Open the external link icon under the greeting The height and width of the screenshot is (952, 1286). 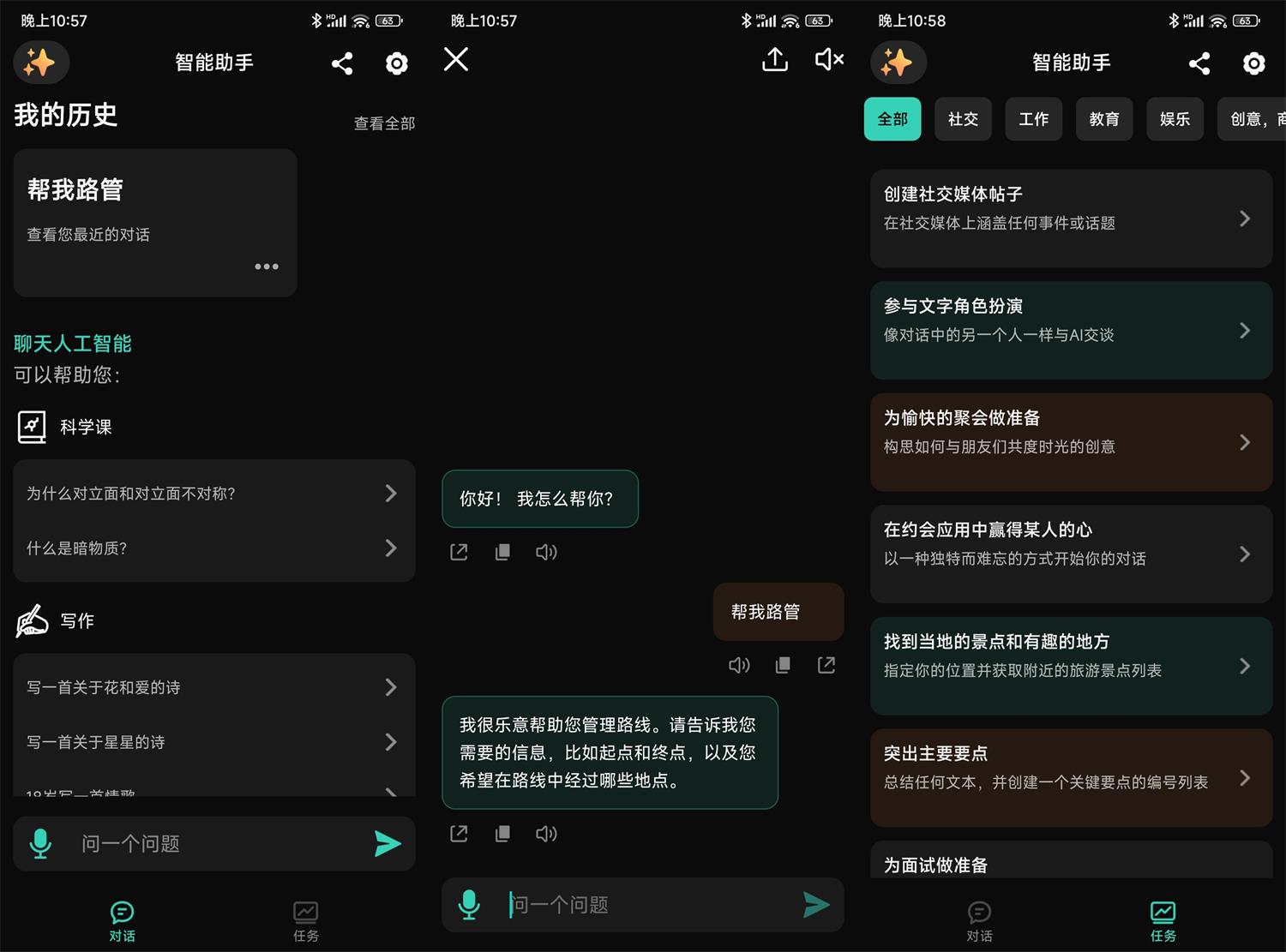point(459,552)
